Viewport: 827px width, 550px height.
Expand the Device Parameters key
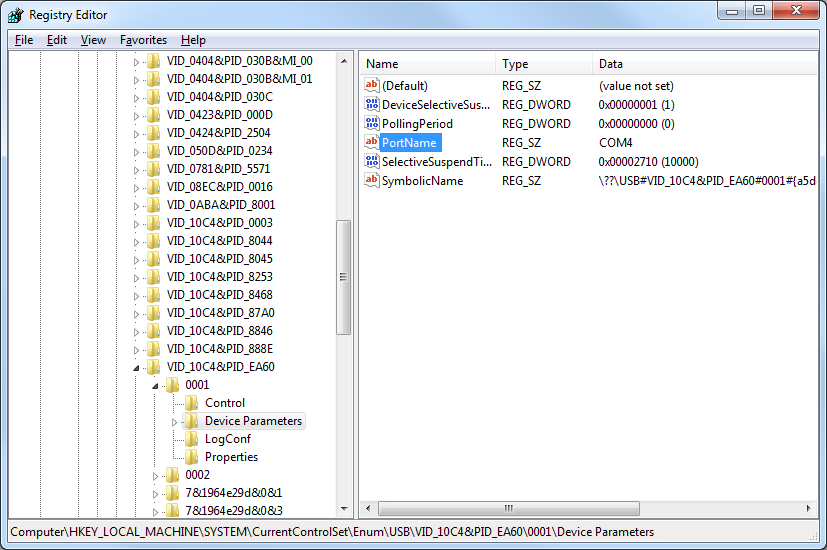point(175,422)
